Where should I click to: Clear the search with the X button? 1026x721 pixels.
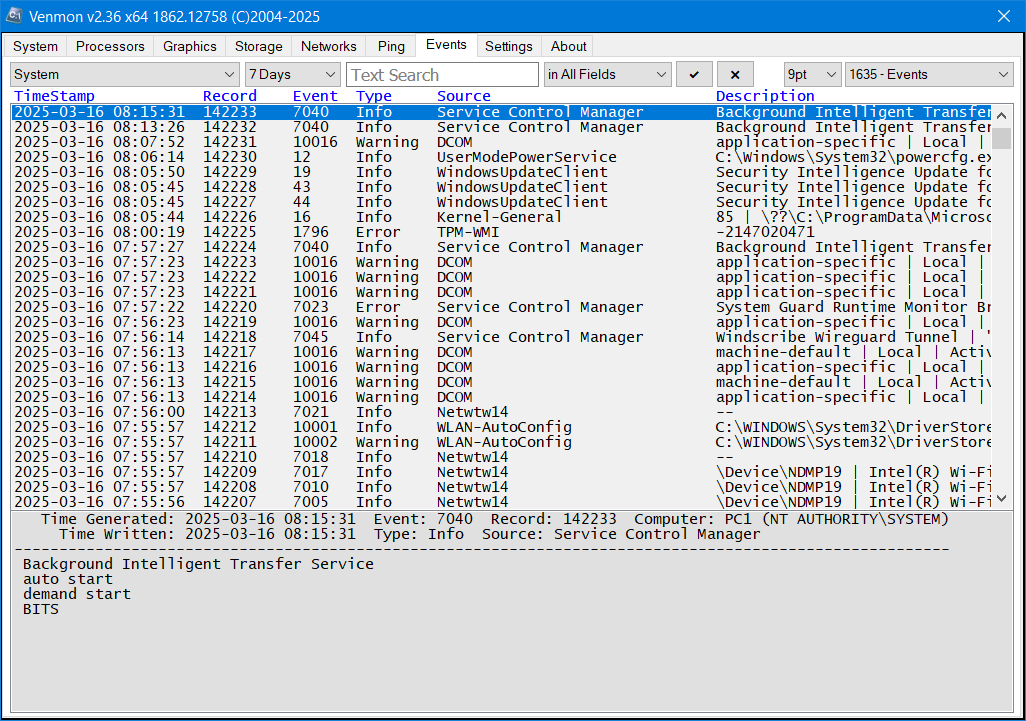coord(735,75)
